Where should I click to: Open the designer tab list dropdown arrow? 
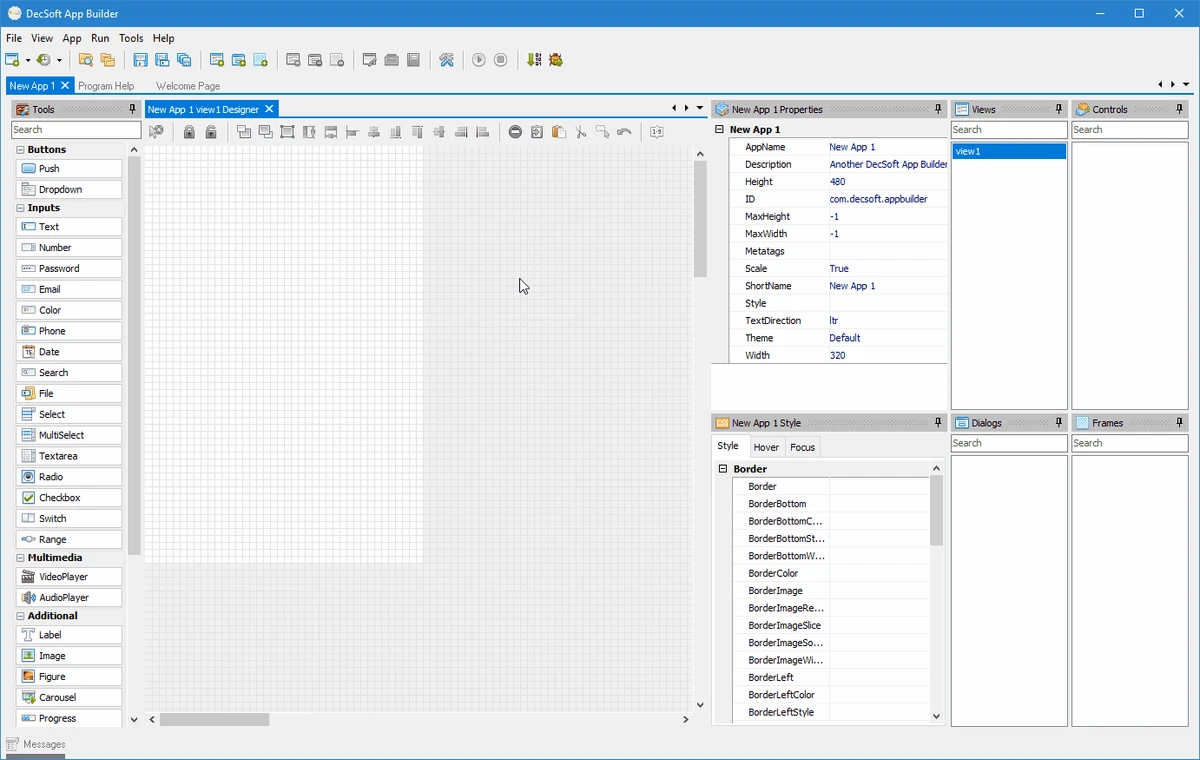tap(700, 108)
